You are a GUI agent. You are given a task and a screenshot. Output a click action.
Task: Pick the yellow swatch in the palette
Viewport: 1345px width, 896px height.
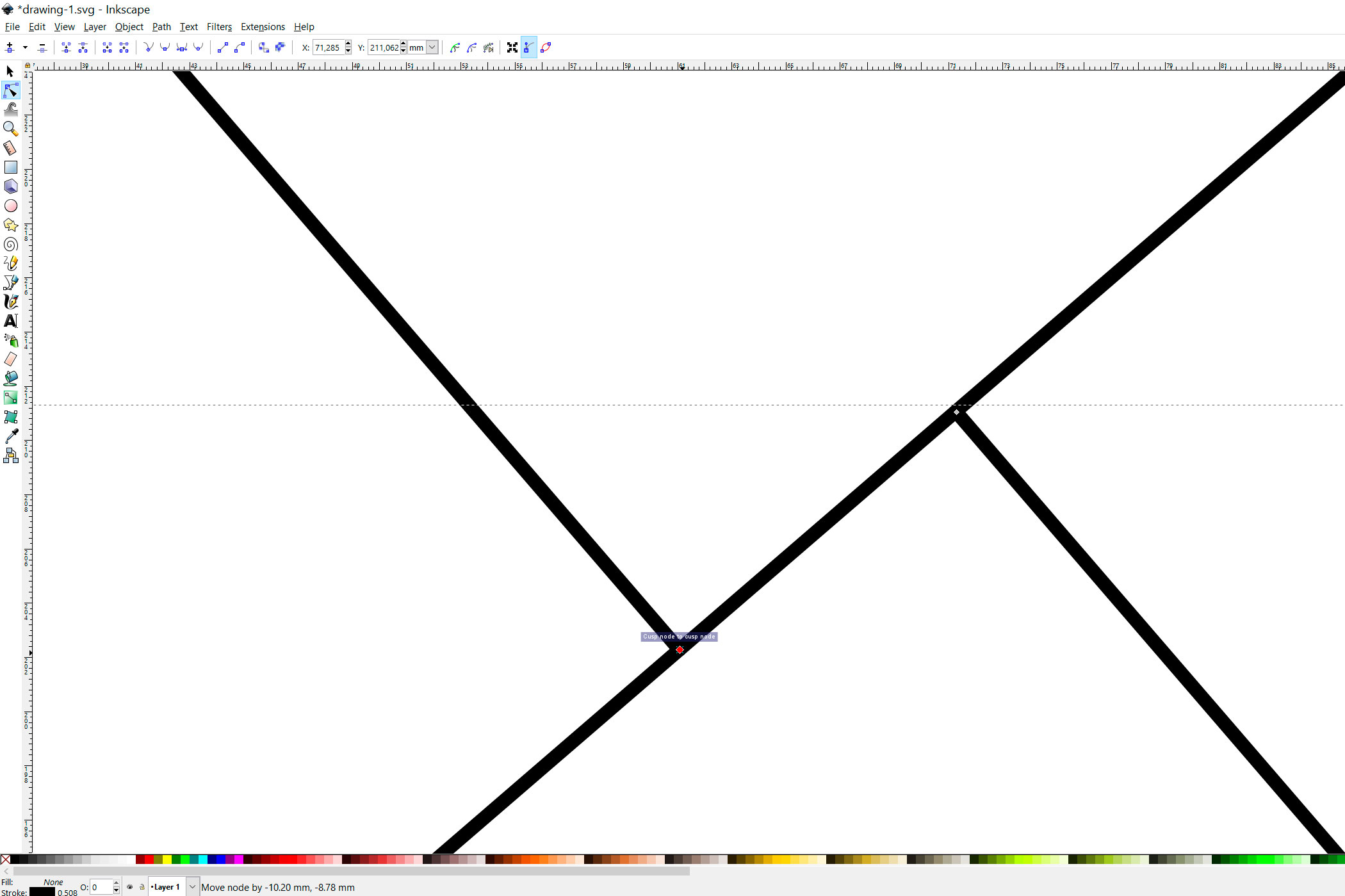click(x=167, y=859)
